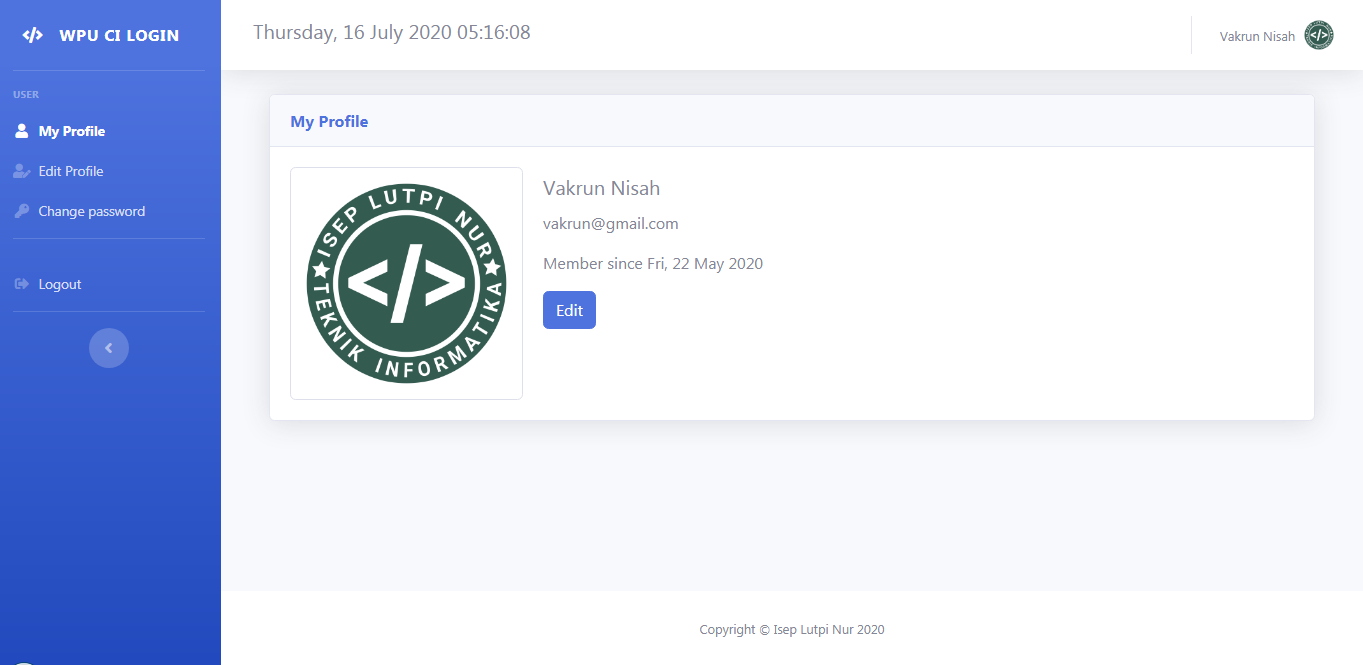
Task: Click the Edit Profile user-edit icon
Action: tap(22, 171)
